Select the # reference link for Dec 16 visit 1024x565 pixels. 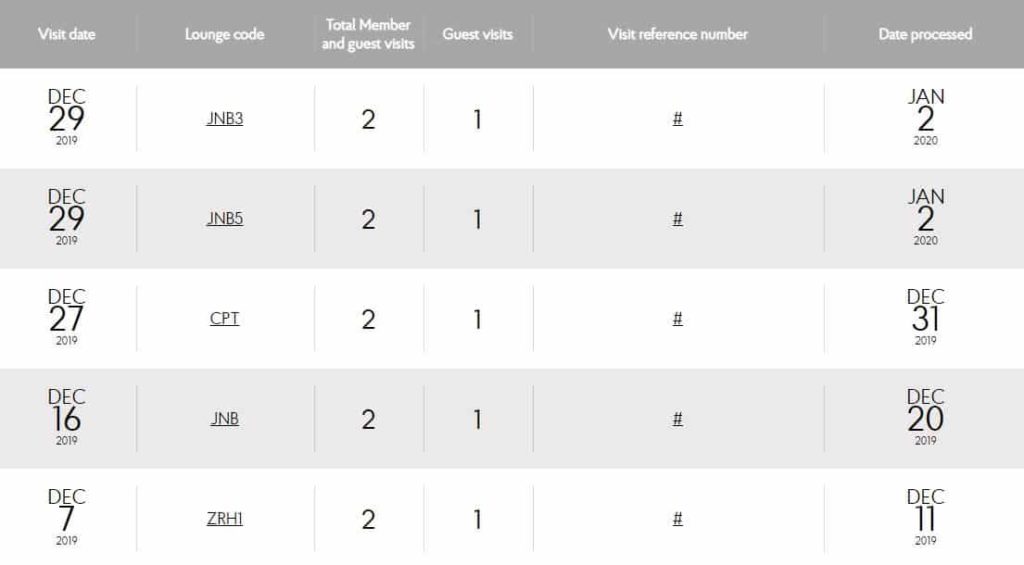click(x=677, y=419)
